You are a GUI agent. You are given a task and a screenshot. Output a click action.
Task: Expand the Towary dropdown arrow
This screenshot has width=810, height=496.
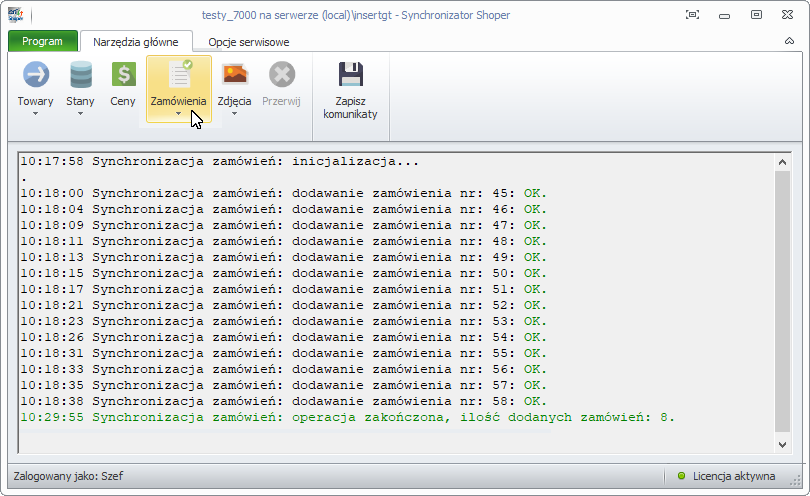click(x=35, y=114)
